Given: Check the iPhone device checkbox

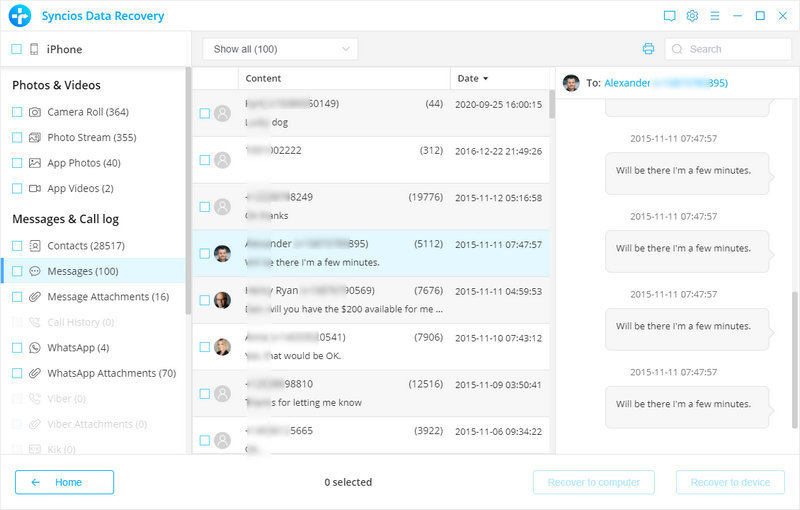Looking at the screenshot, I should click(16, 49).
